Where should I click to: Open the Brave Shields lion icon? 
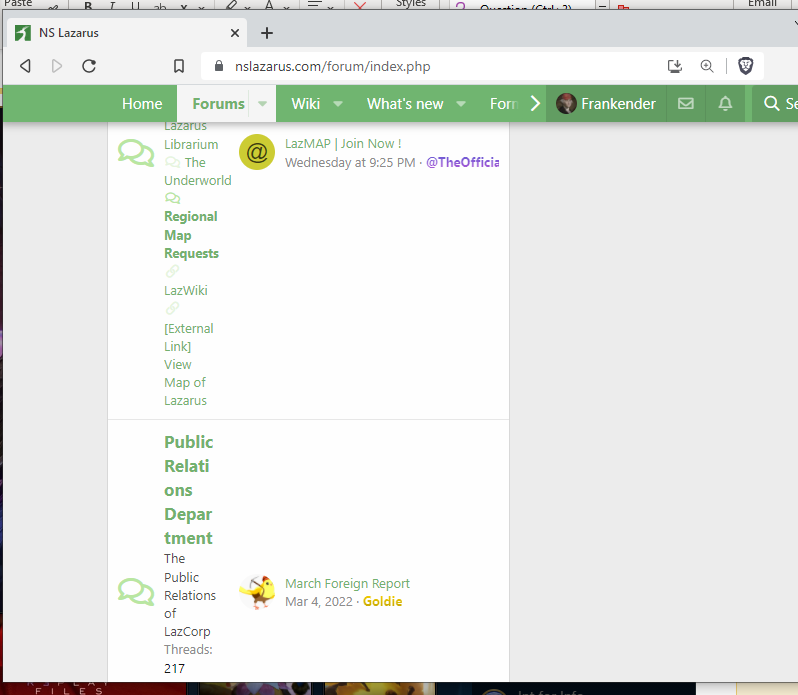pyautogui.click(x=745, y=66)
